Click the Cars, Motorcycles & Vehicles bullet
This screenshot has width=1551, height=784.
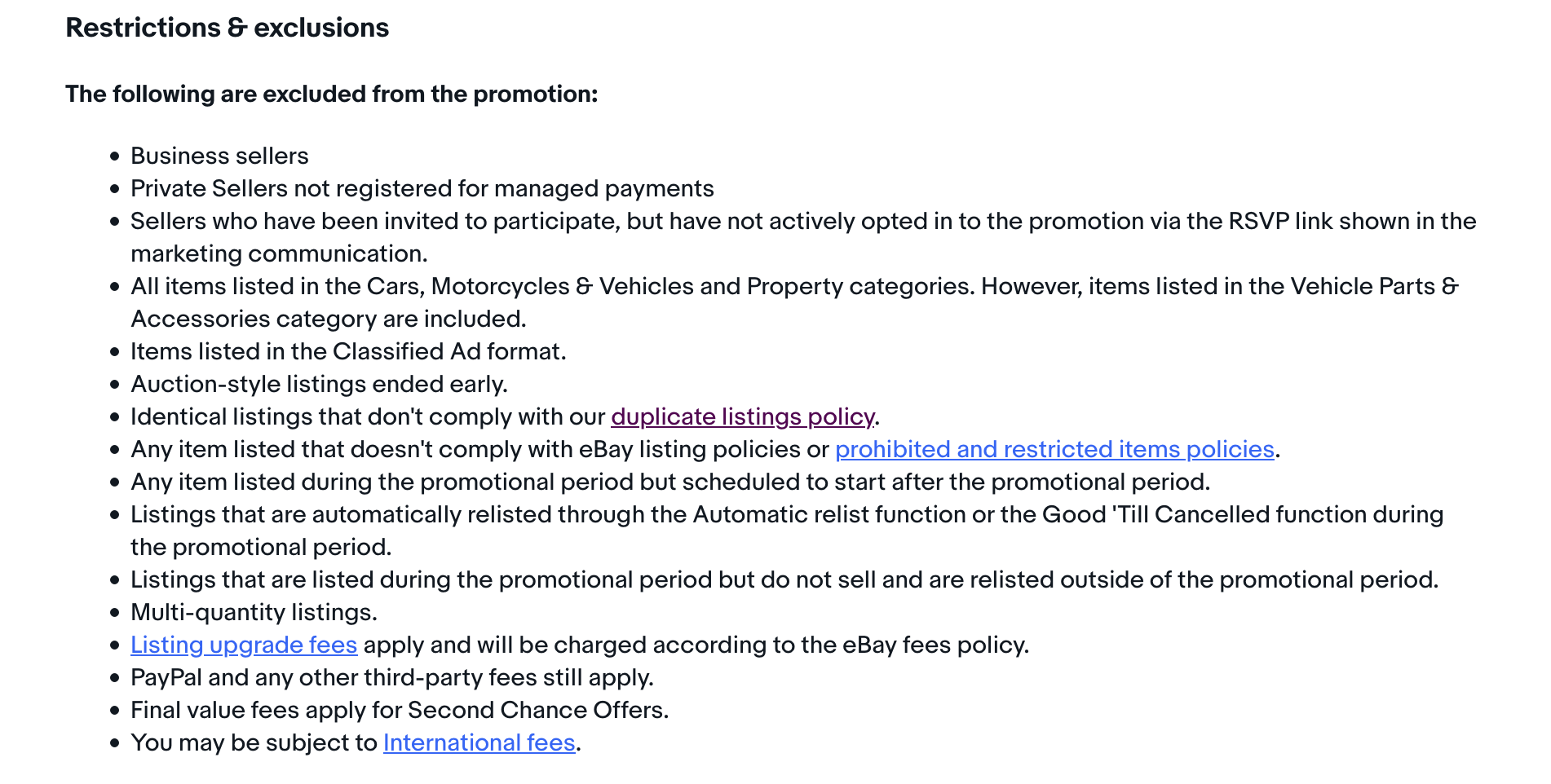point(794,286)
